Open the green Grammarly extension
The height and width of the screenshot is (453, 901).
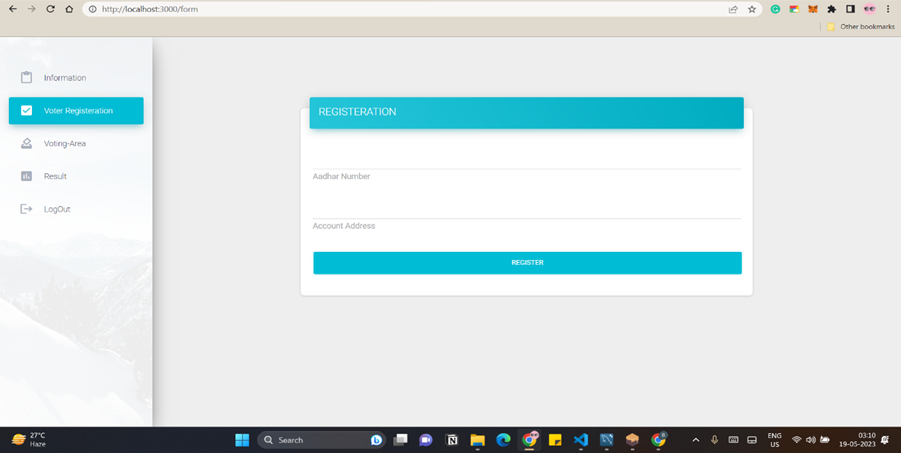click(x=775, y=9)
